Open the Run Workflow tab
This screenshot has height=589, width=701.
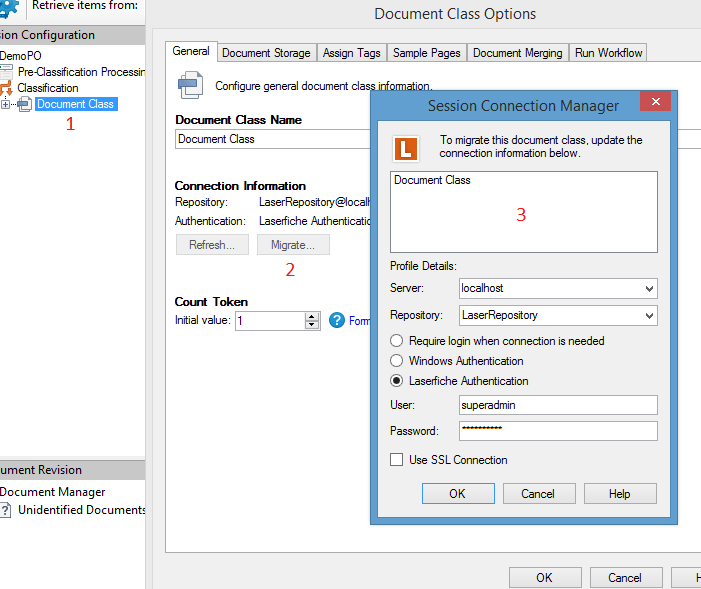pyautogui.click(x=608, y=53)
